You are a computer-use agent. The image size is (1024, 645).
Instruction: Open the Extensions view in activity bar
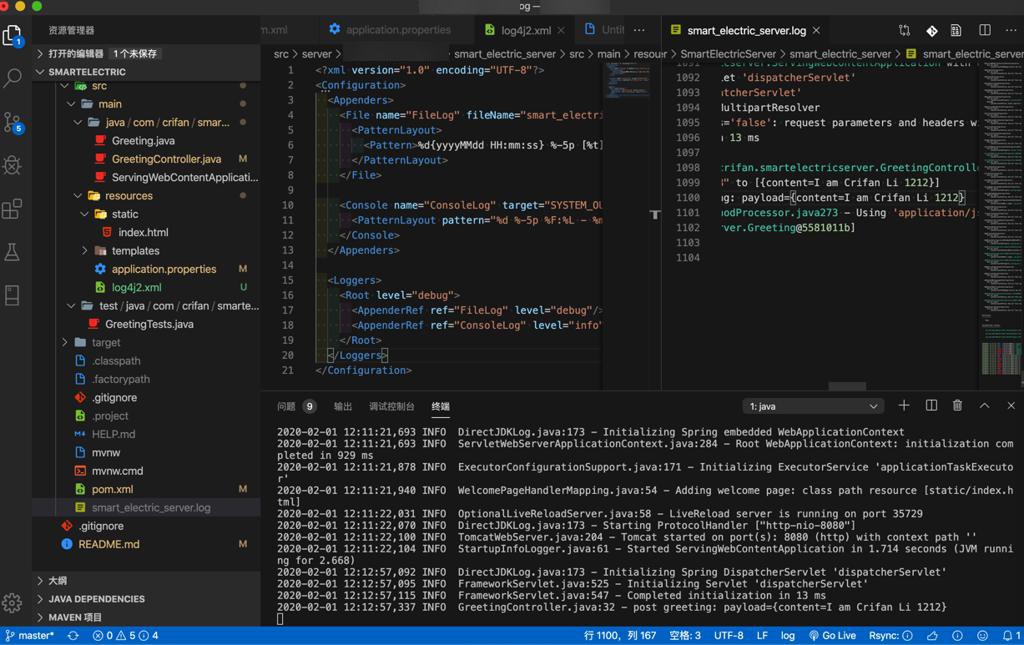coord(12,209)
